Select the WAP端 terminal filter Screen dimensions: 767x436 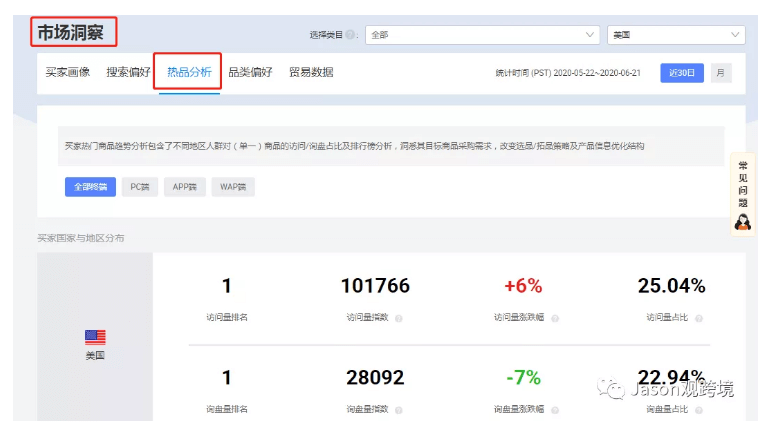(x=232, y=187)
